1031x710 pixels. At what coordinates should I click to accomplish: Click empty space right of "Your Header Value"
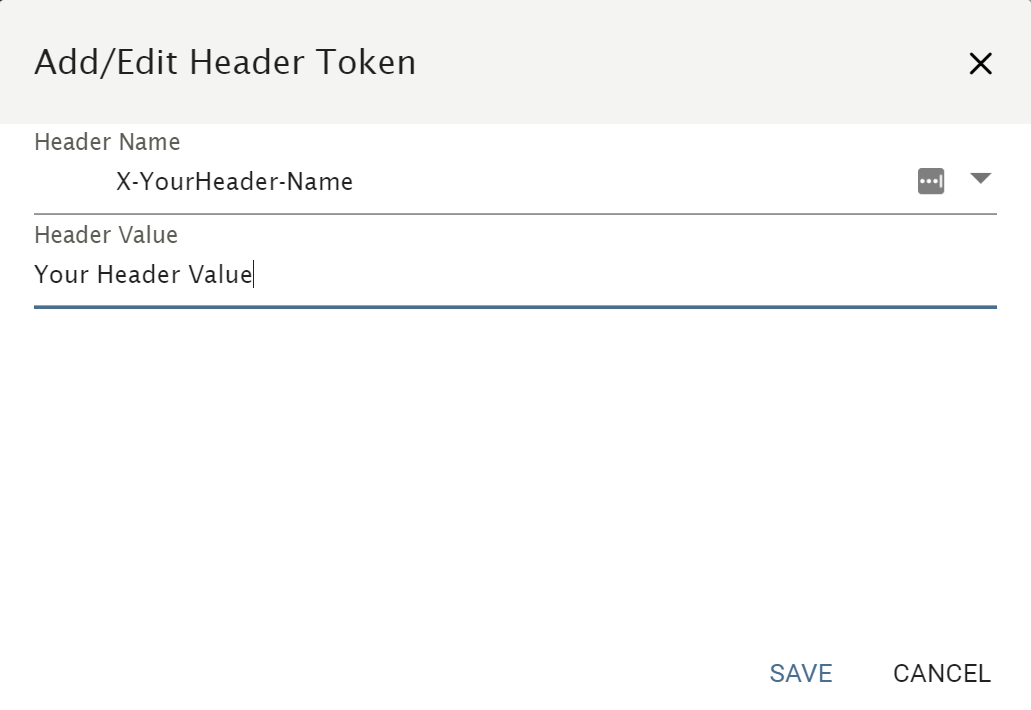pyautogui.click(x=620, y=274)
